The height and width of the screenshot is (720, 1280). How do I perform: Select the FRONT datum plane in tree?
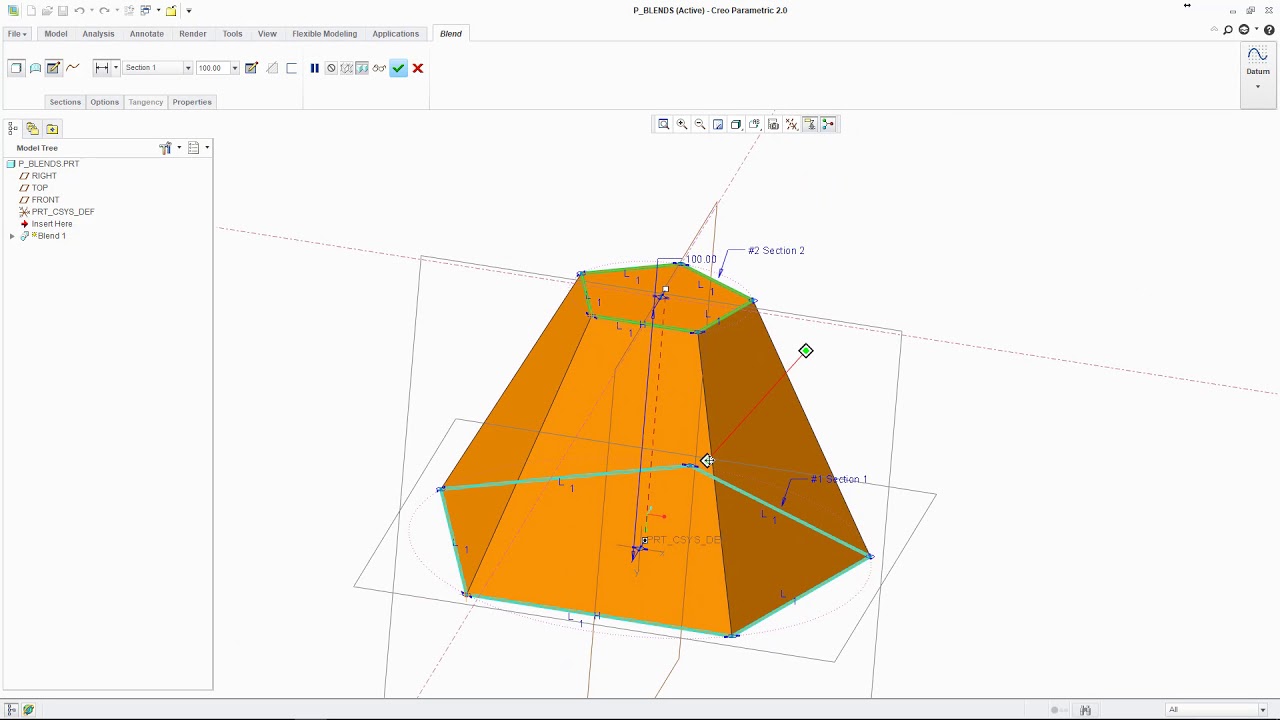tap(45, 200)
